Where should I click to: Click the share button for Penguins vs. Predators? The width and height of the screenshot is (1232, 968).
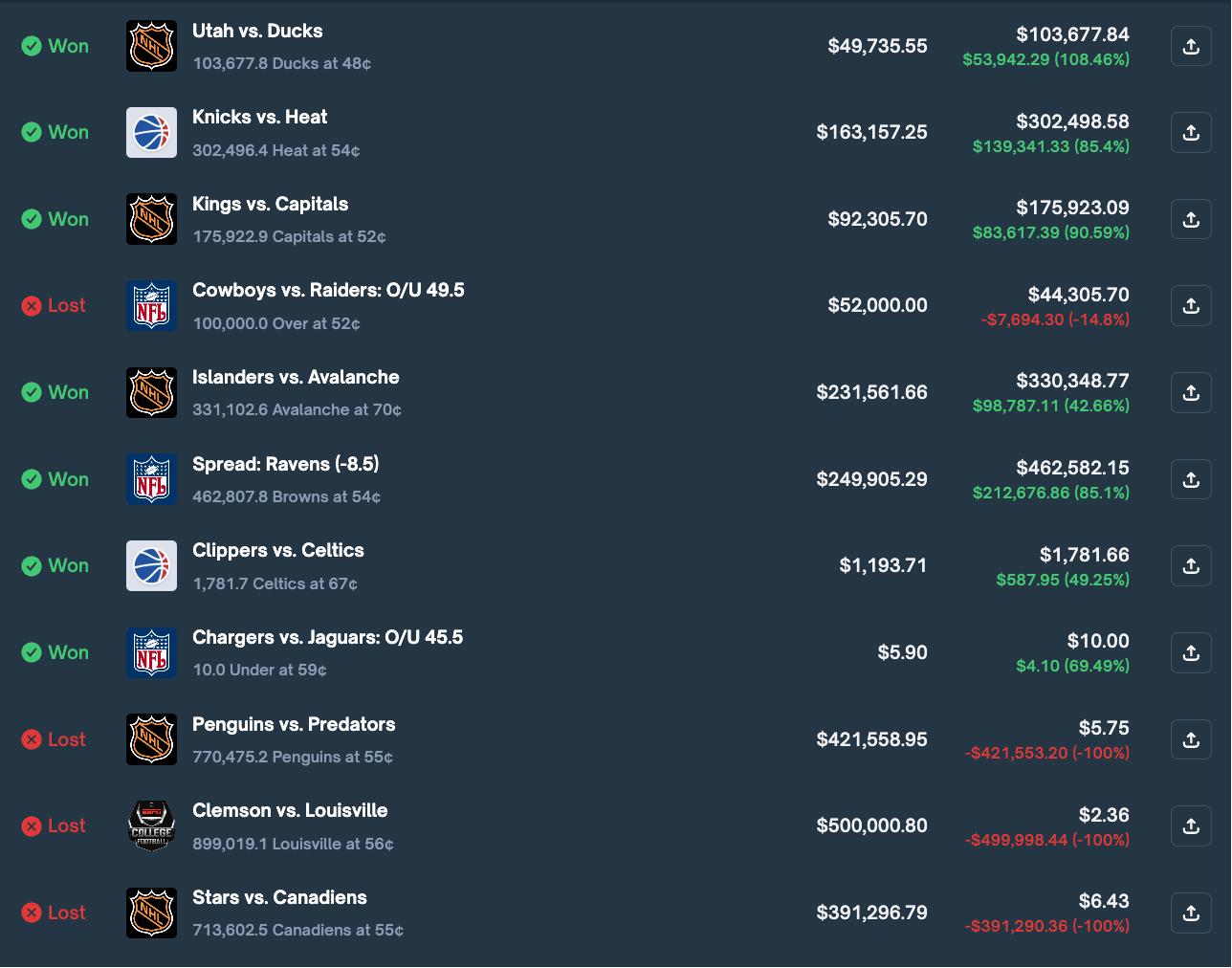click(1191, 738)
